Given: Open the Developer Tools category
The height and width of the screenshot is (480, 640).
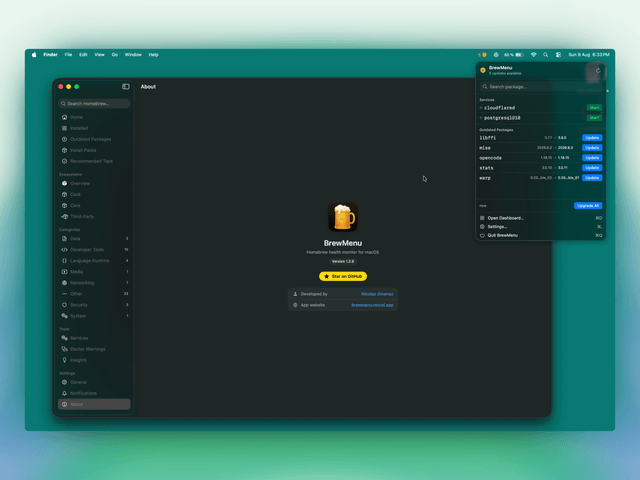Looking at the screenshot, I should point(94,249).
